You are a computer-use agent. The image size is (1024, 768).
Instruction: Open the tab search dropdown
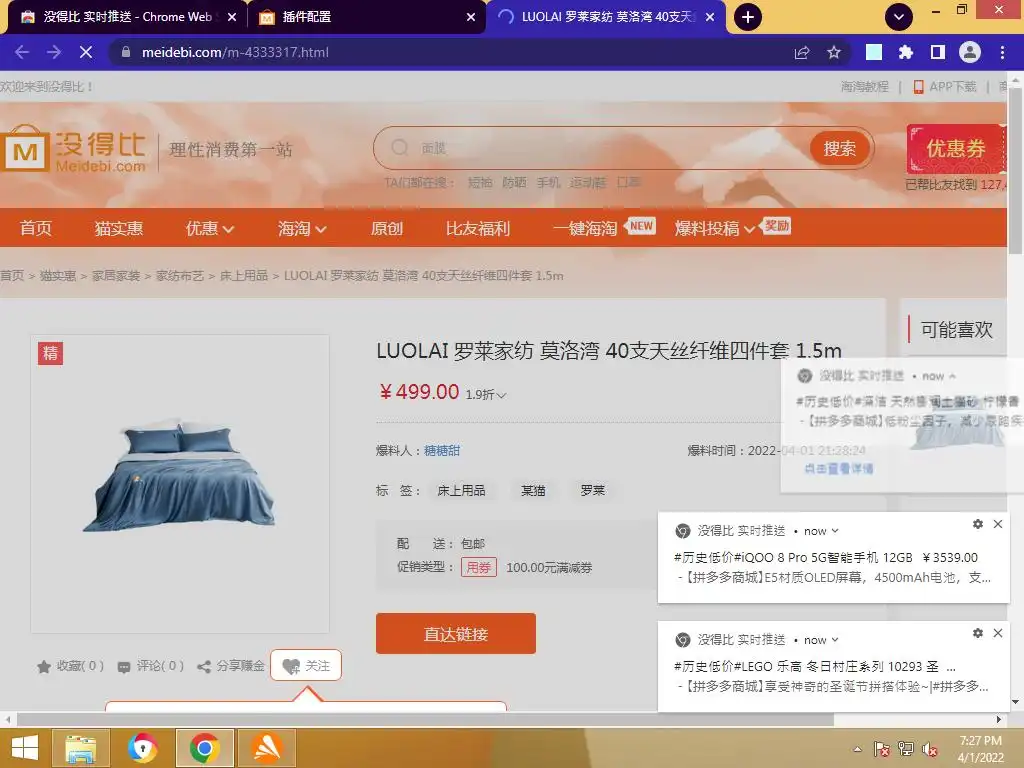coord(899,17)
